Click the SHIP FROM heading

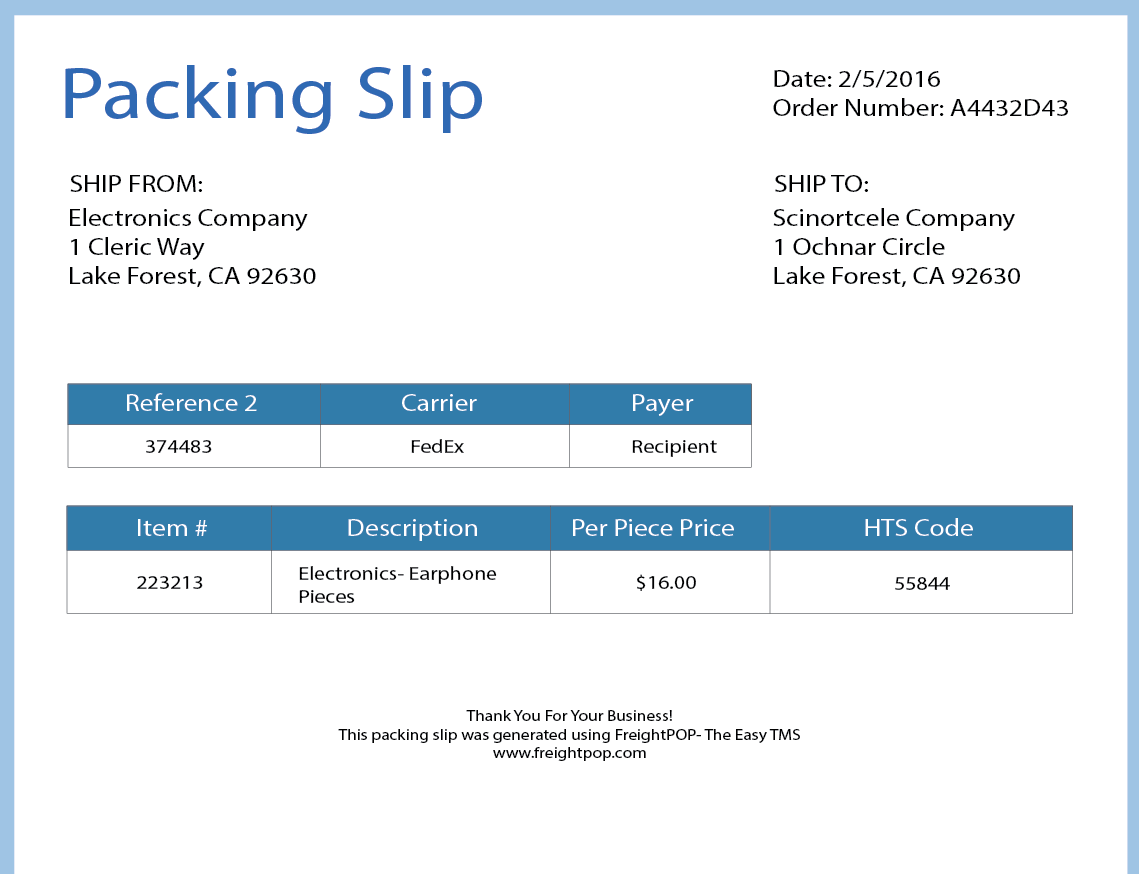pyautogui.click(x=136, y=184)
